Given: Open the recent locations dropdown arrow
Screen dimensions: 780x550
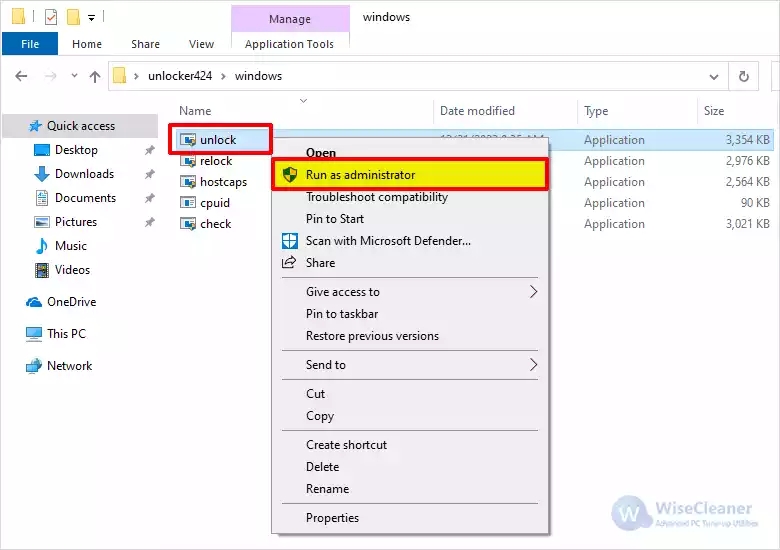Looking at the screenshot, I should tap(74, 76).
